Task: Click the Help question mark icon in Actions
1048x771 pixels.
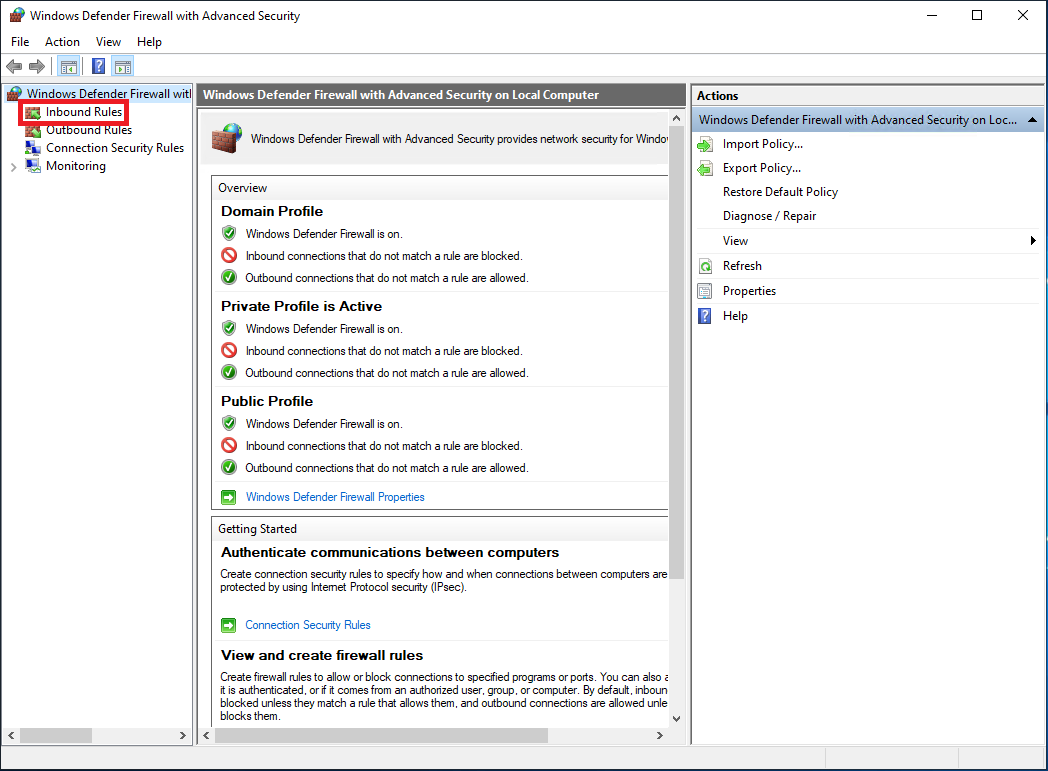Action: pyautogui.click(x=705, y=316)
